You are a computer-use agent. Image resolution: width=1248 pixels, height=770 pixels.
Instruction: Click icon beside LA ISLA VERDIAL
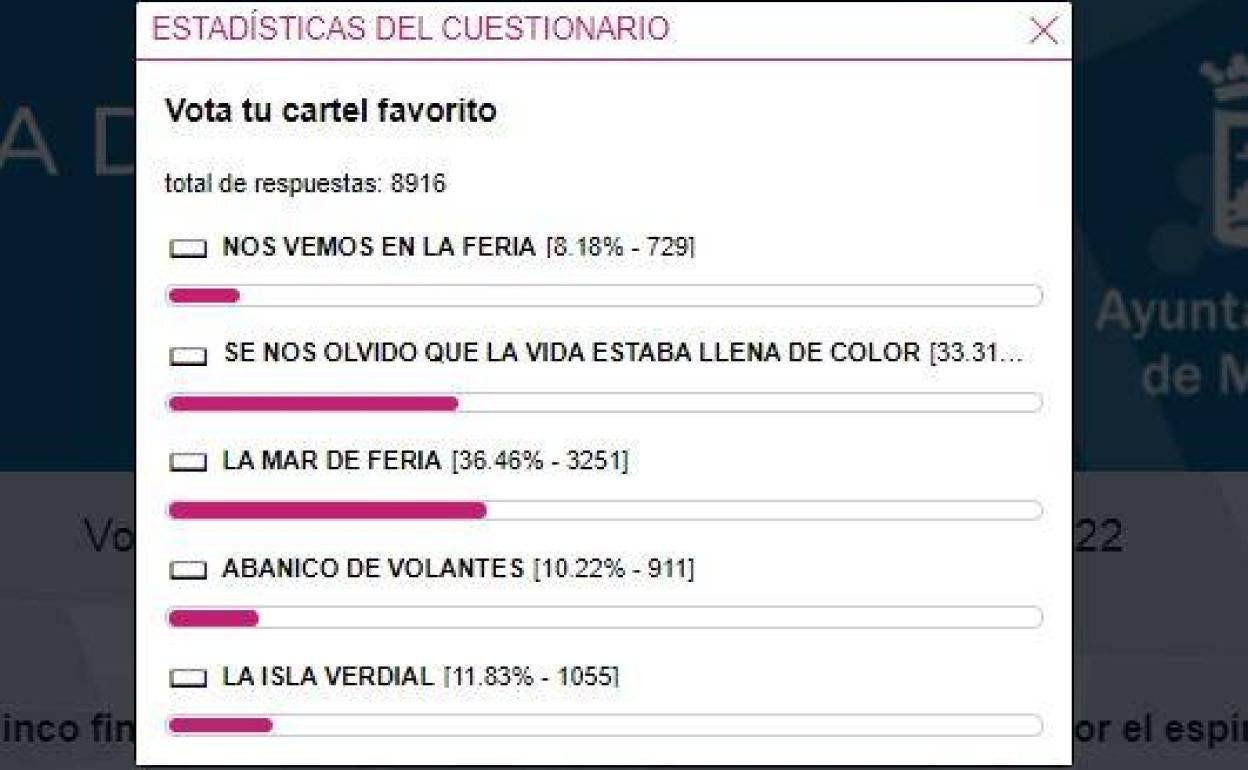pos(187,678)
